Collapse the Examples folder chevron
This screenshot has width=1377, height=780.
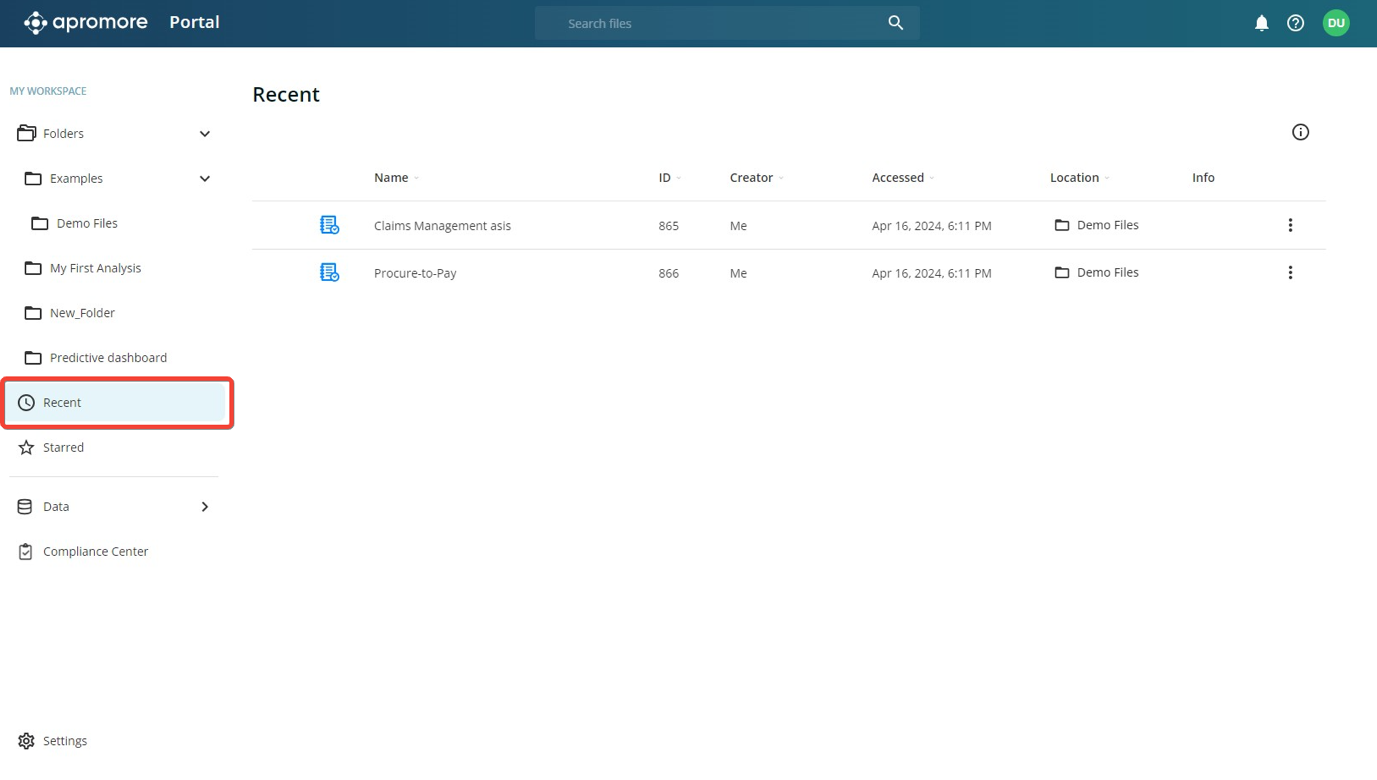coord(204,179)
